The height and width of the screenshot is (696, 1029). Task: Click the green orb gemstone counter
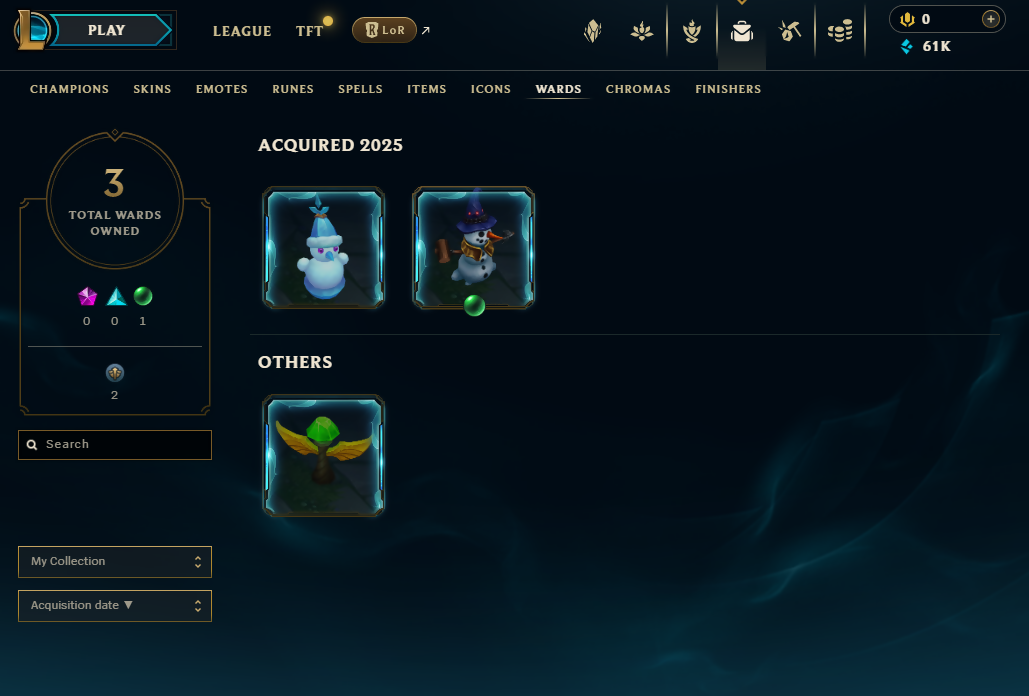click(x=143, y=297)
